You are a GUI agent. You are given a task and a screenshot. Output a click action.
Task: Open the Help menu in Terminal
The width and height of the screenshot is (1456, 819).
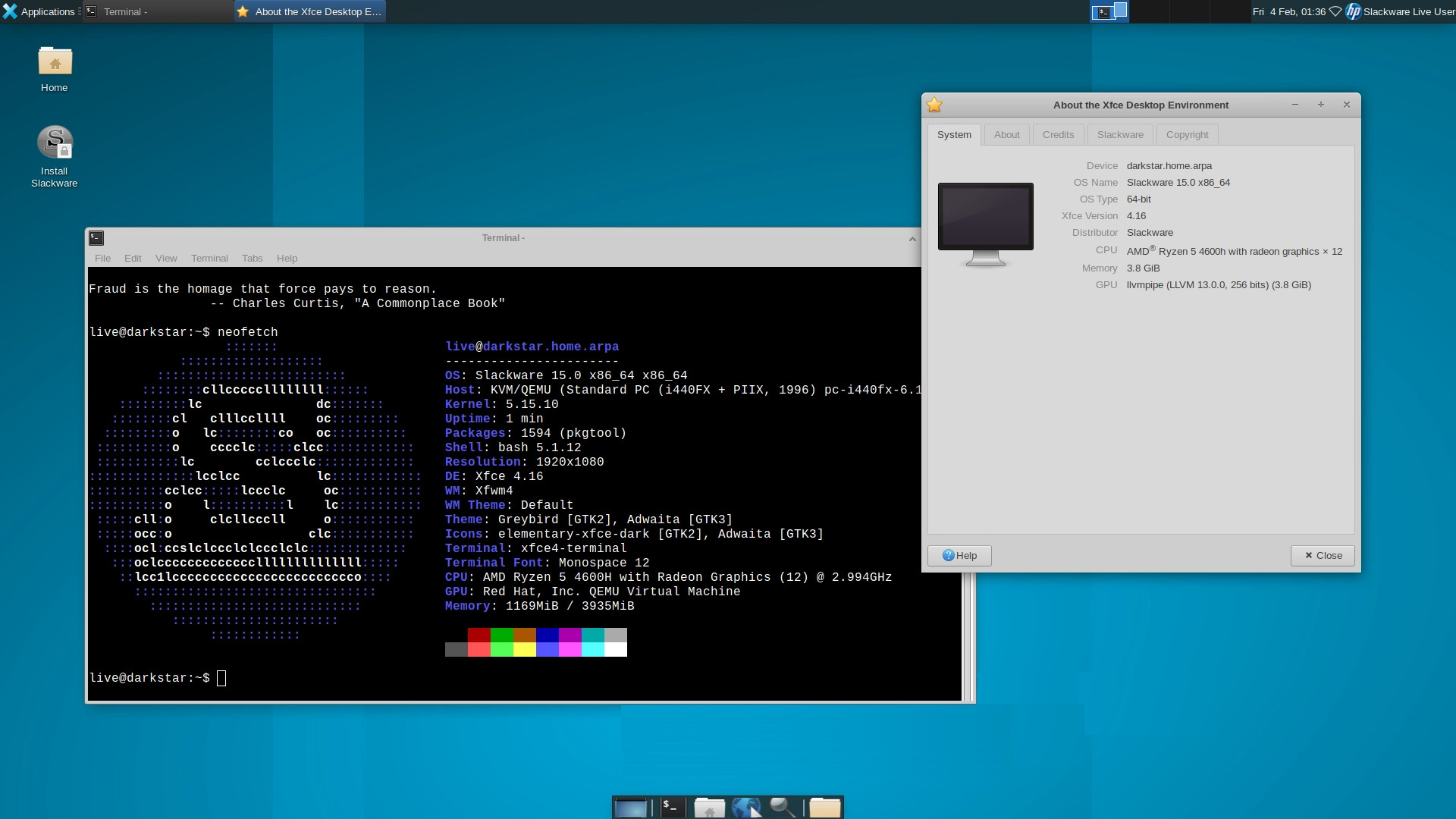coord(287,259)
